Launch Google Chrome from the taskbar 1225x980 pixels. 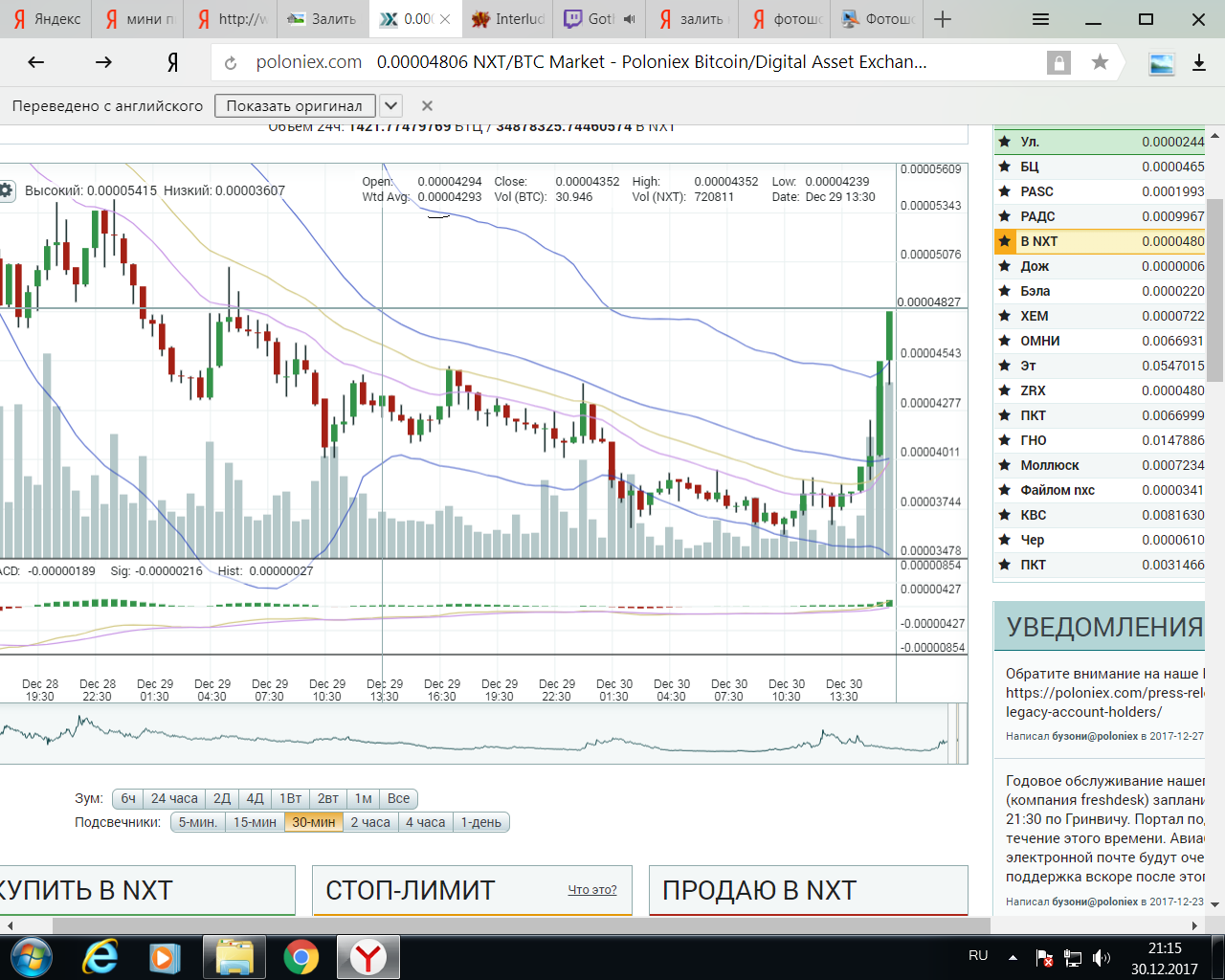[301, 957]
